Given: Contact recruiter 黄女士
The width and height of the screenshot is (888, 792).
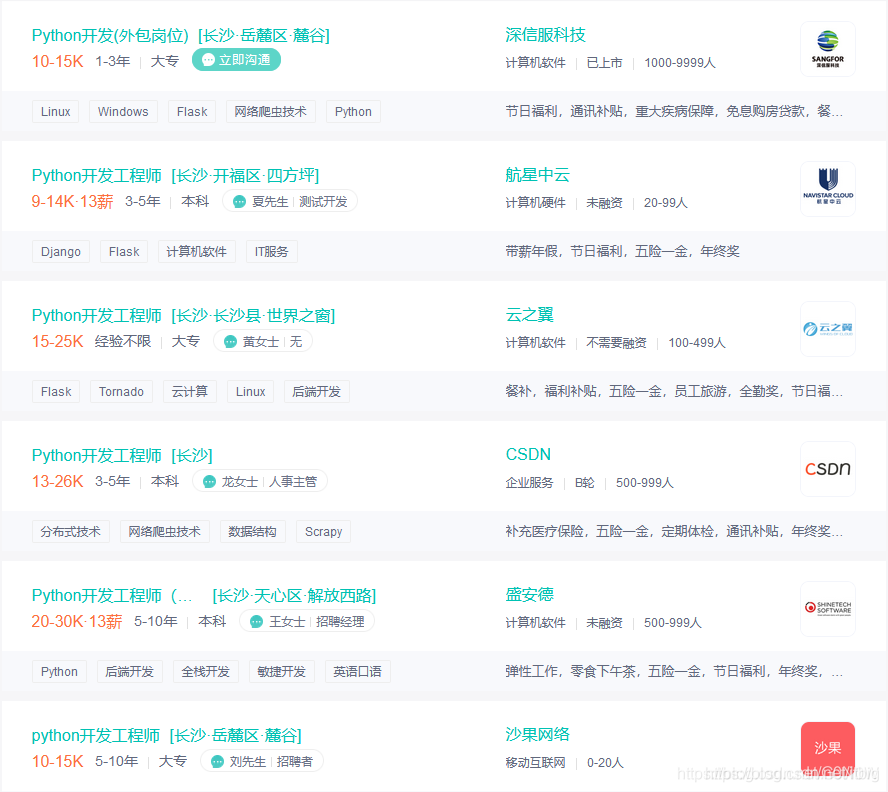Looking at the screenshot, I should [x=262, y=342].
